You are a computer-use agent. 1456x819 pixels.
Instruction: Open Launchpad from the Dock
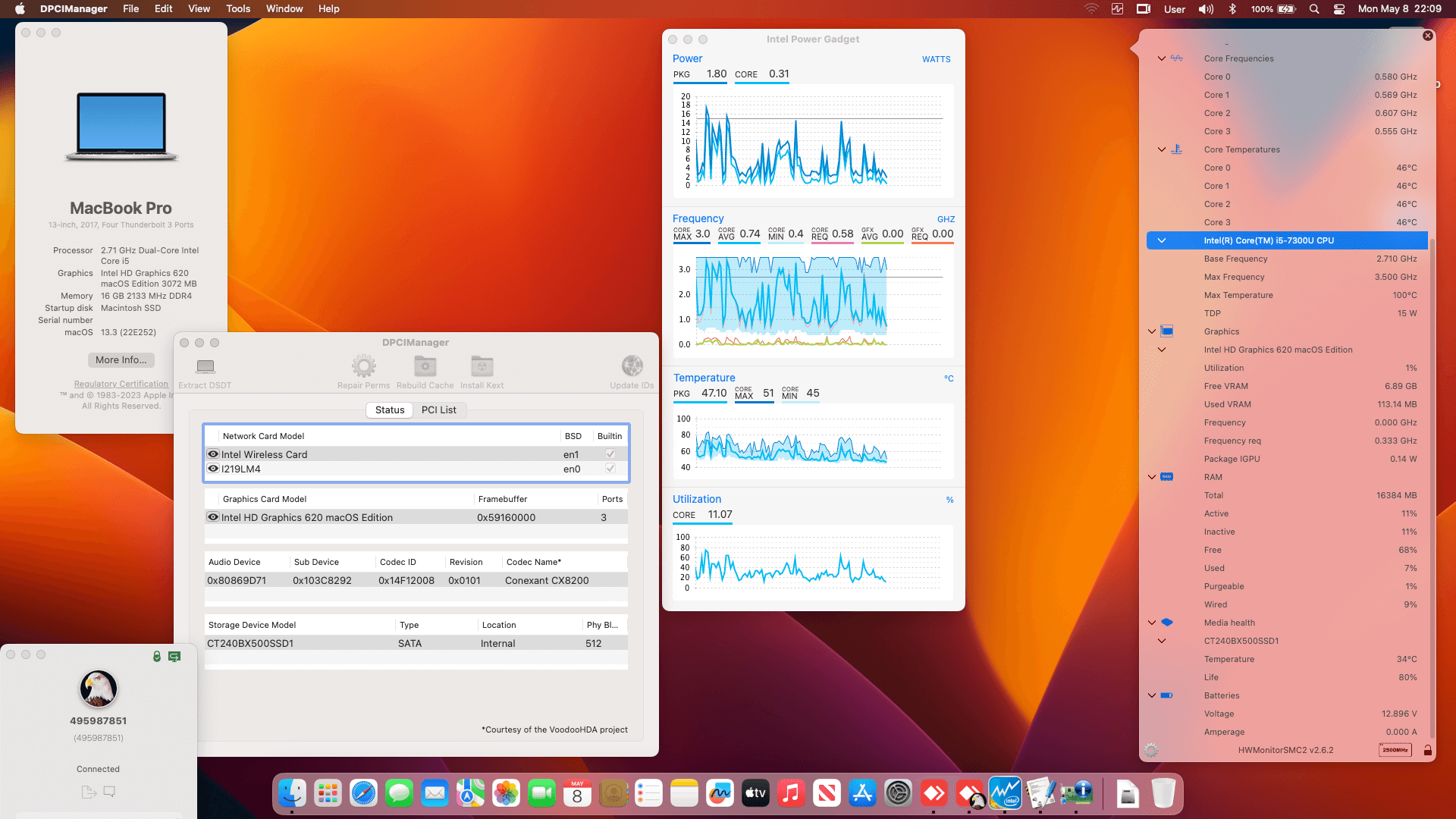click(x=328, y=793)
